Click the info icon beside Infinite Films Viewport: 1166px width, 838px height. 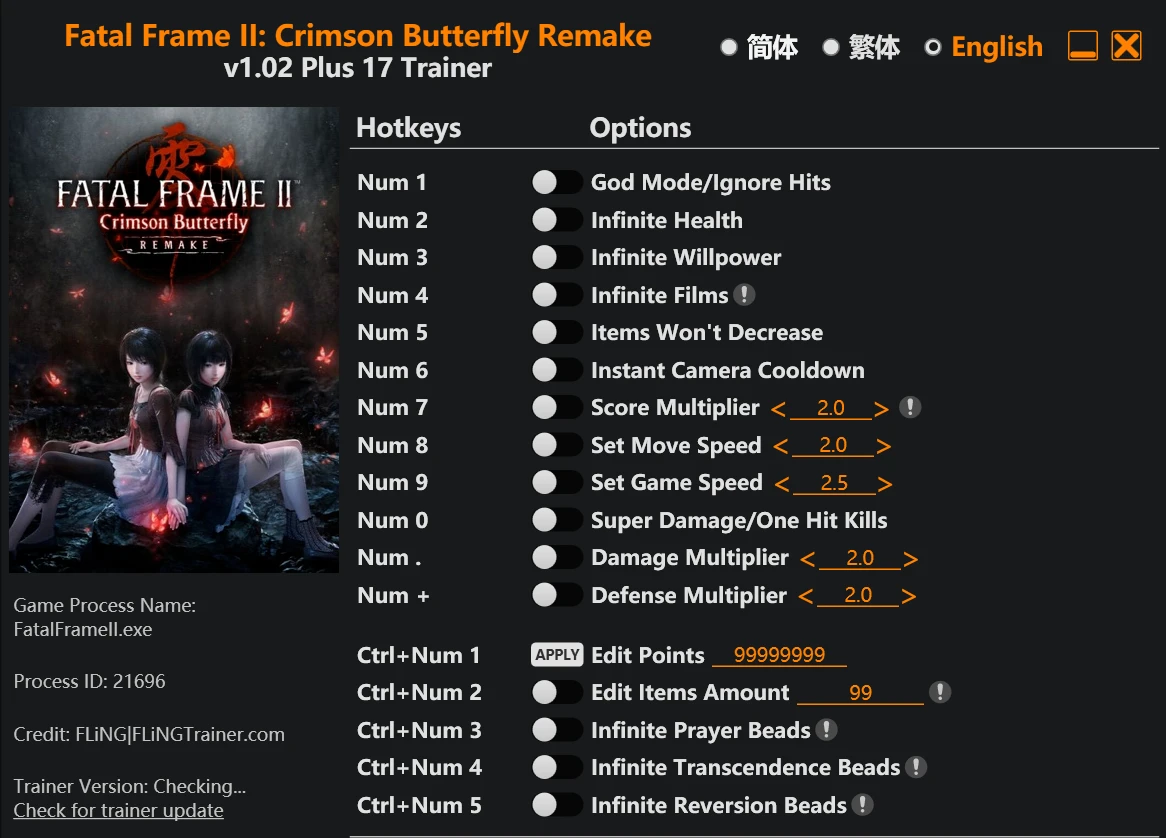click(744, 295)
